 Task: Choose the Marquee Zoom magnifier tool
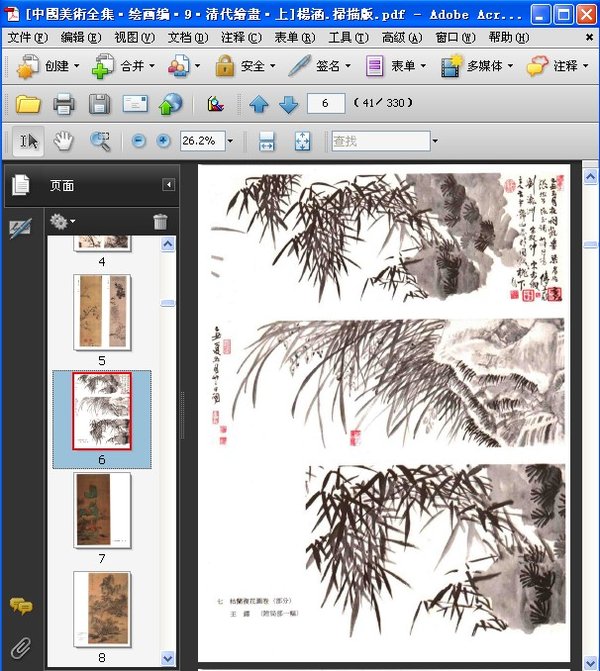pos(100,141)
